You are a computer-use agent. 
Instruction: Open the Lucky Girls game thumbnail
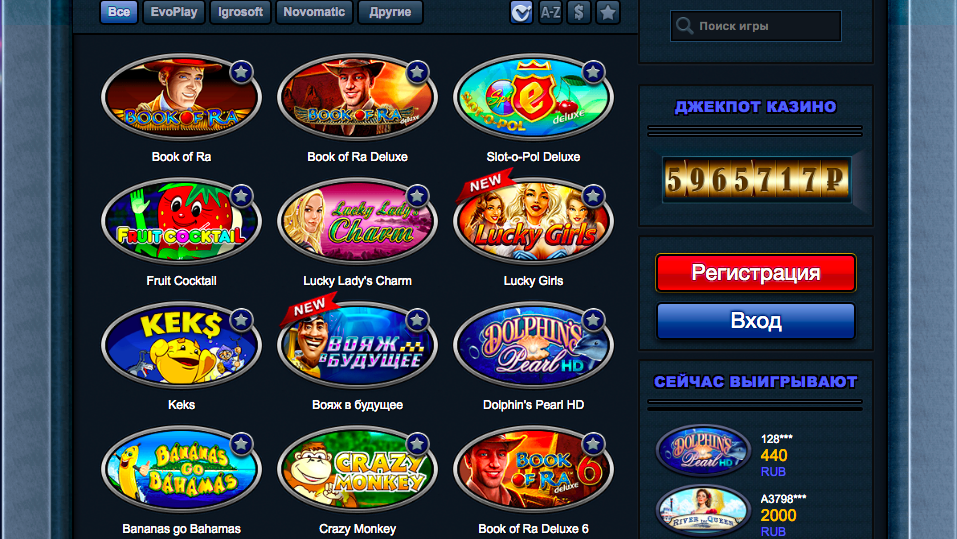coord(533,221)
